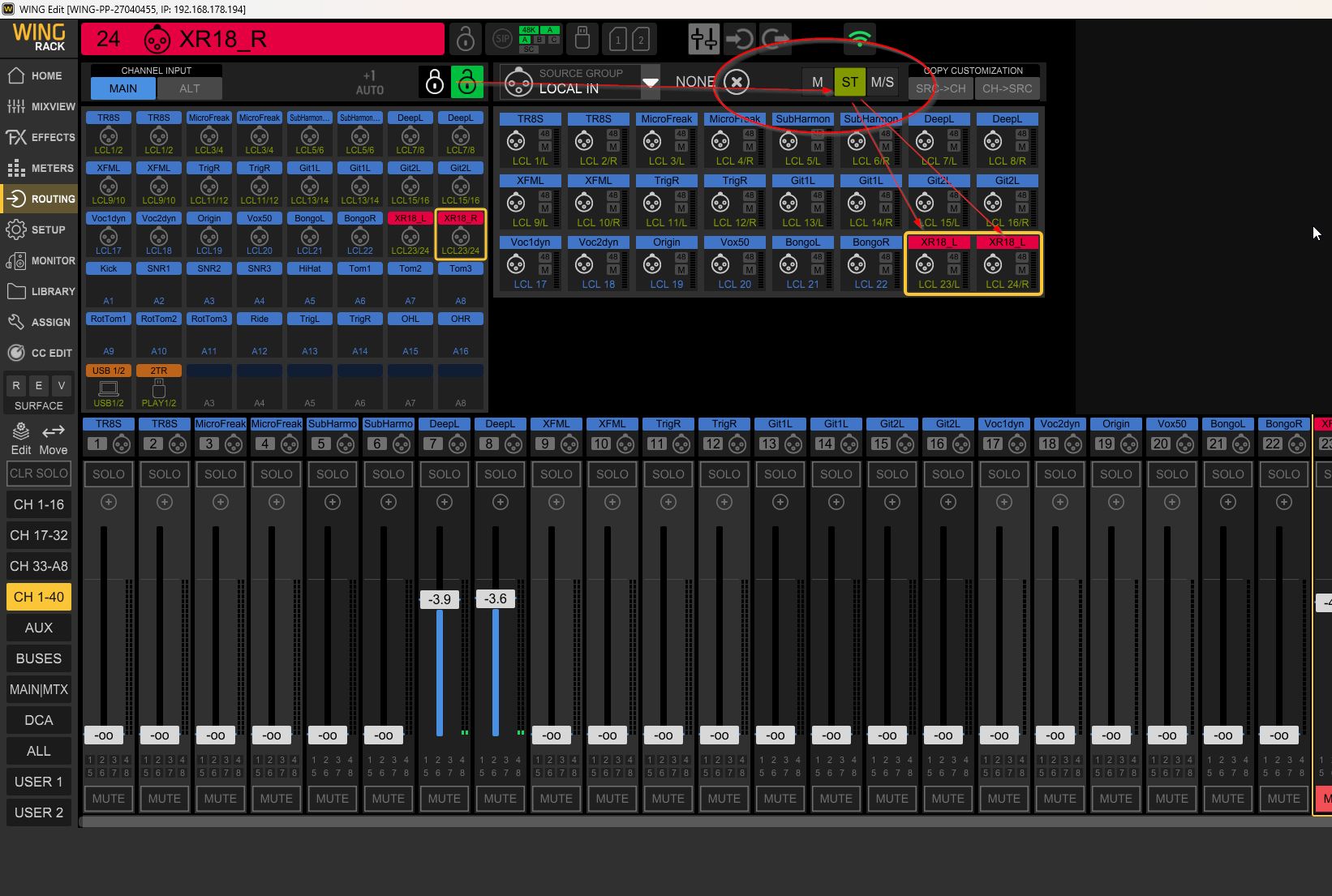Solo channel 1 TR8S
This screenshot has height=896, width=1332.
(x=109, y=474)
